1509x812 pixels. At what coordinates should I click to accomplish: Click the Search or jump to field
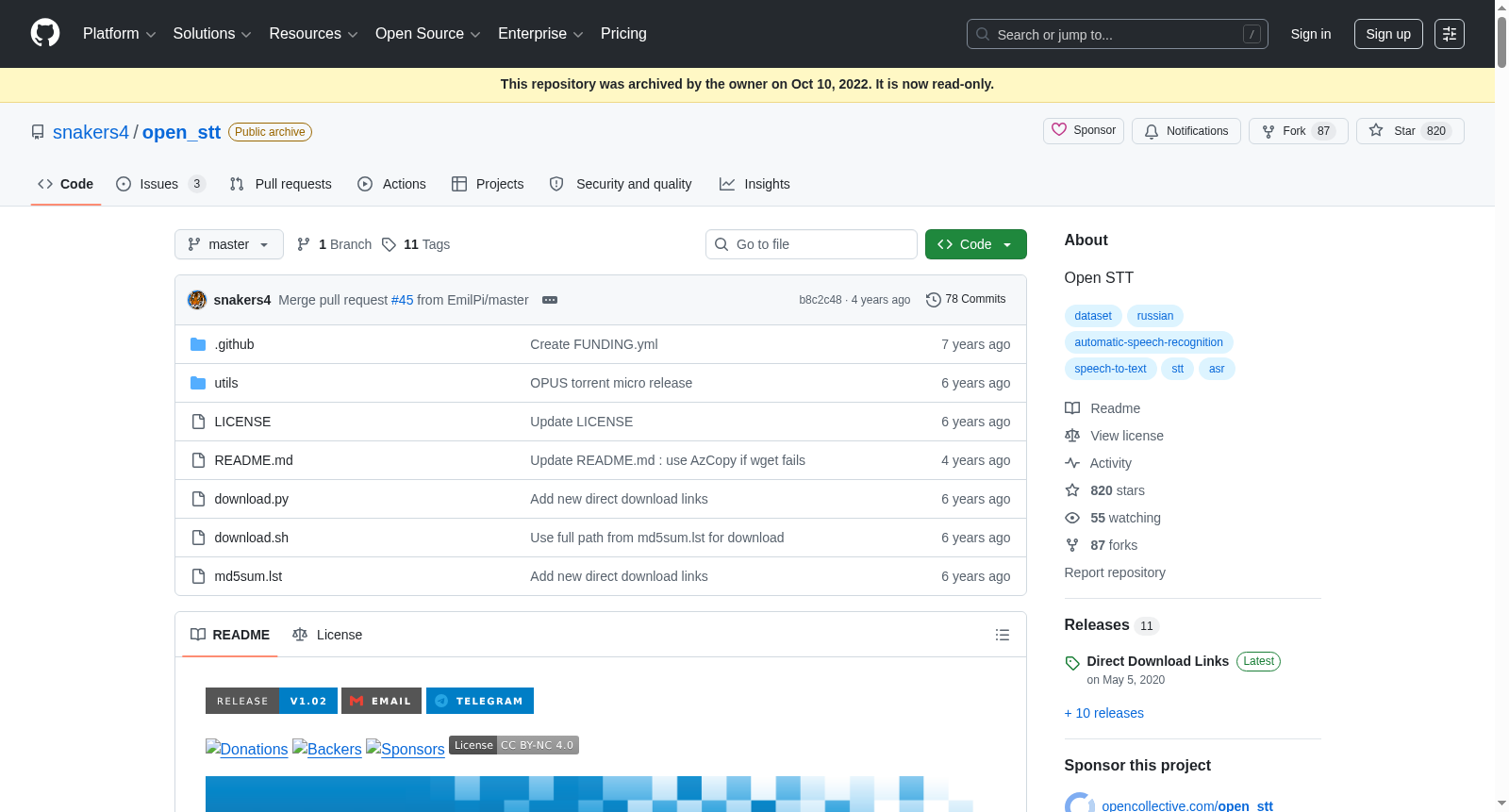(1118, 34)
